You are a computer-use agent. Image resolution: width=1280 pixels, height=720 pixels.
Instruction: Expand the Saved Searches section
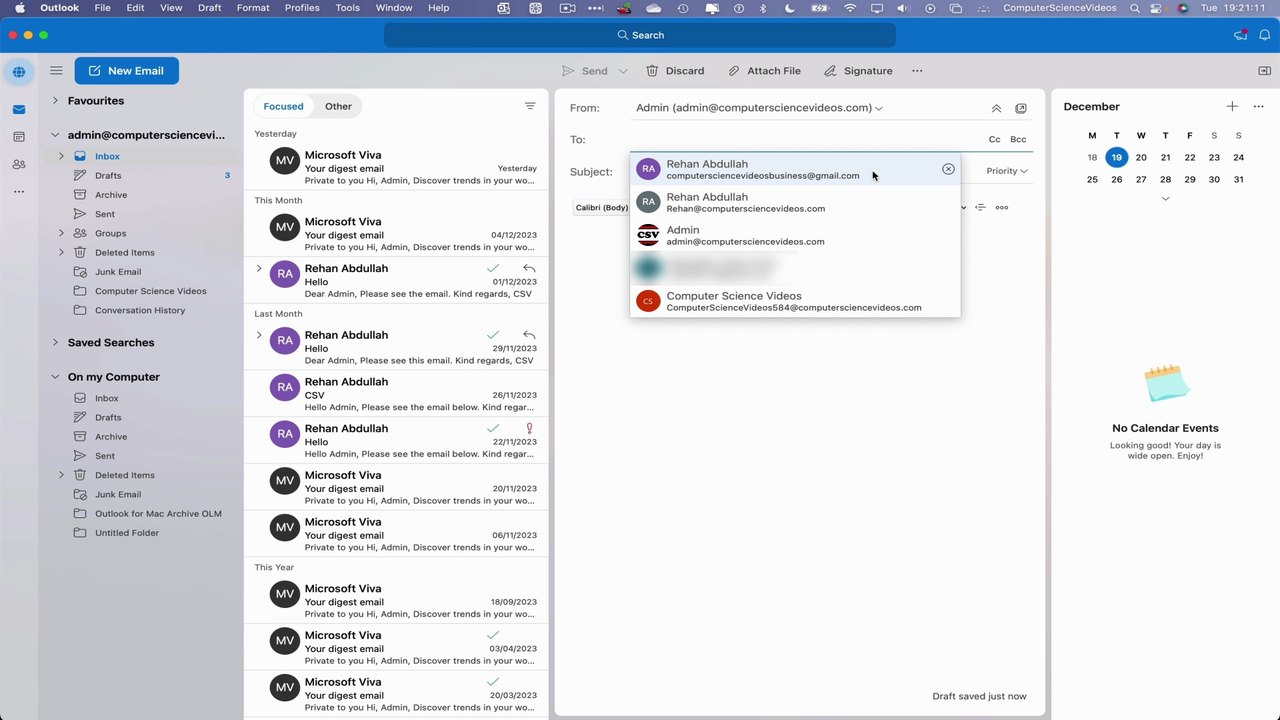(x=55, y=342)
